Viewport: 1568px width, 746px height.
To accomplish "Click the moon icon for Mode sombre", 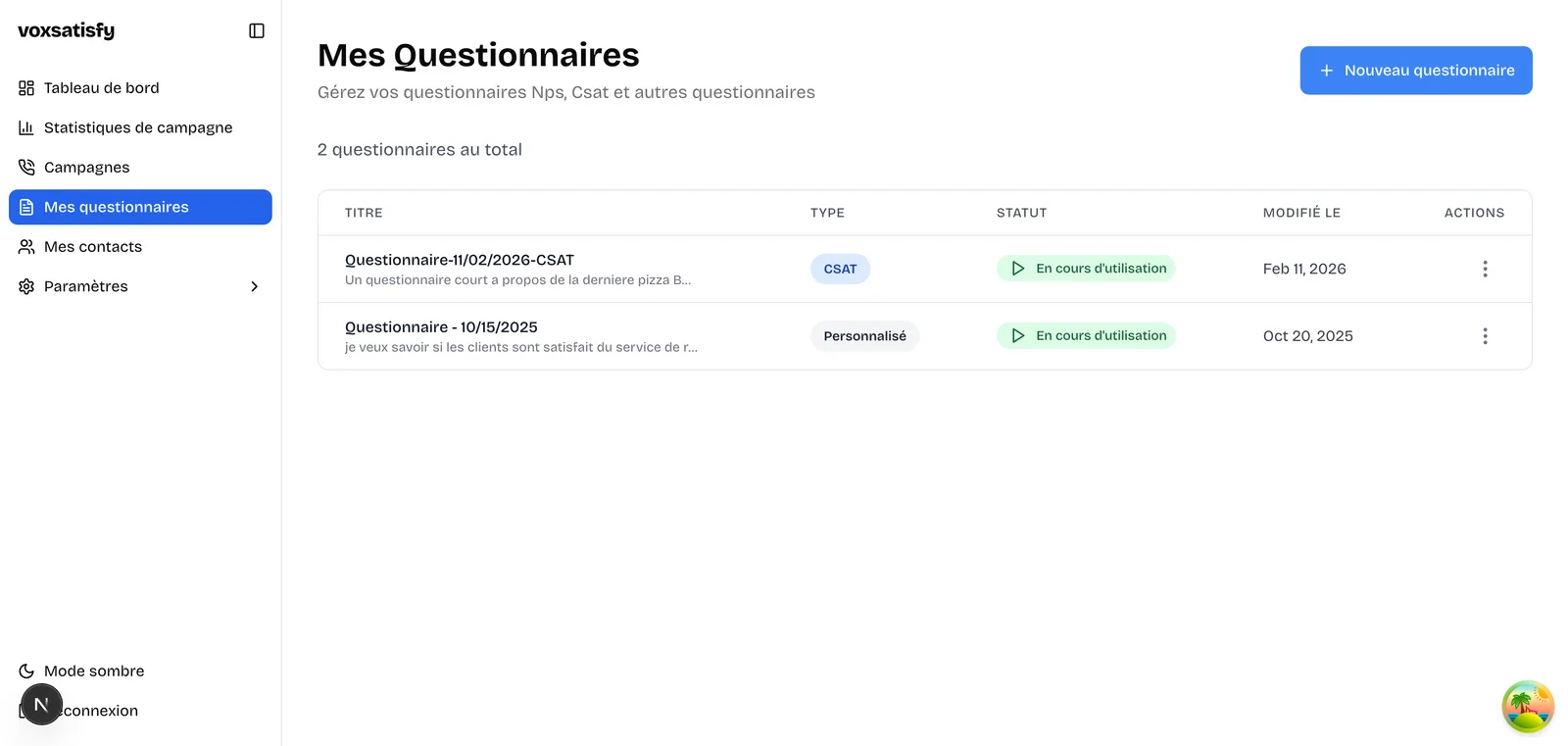I will point(26,671).
